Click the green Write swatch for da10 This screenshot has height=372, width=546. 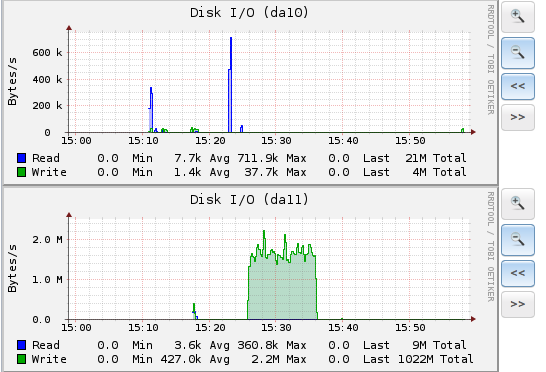tap(22, 172)
